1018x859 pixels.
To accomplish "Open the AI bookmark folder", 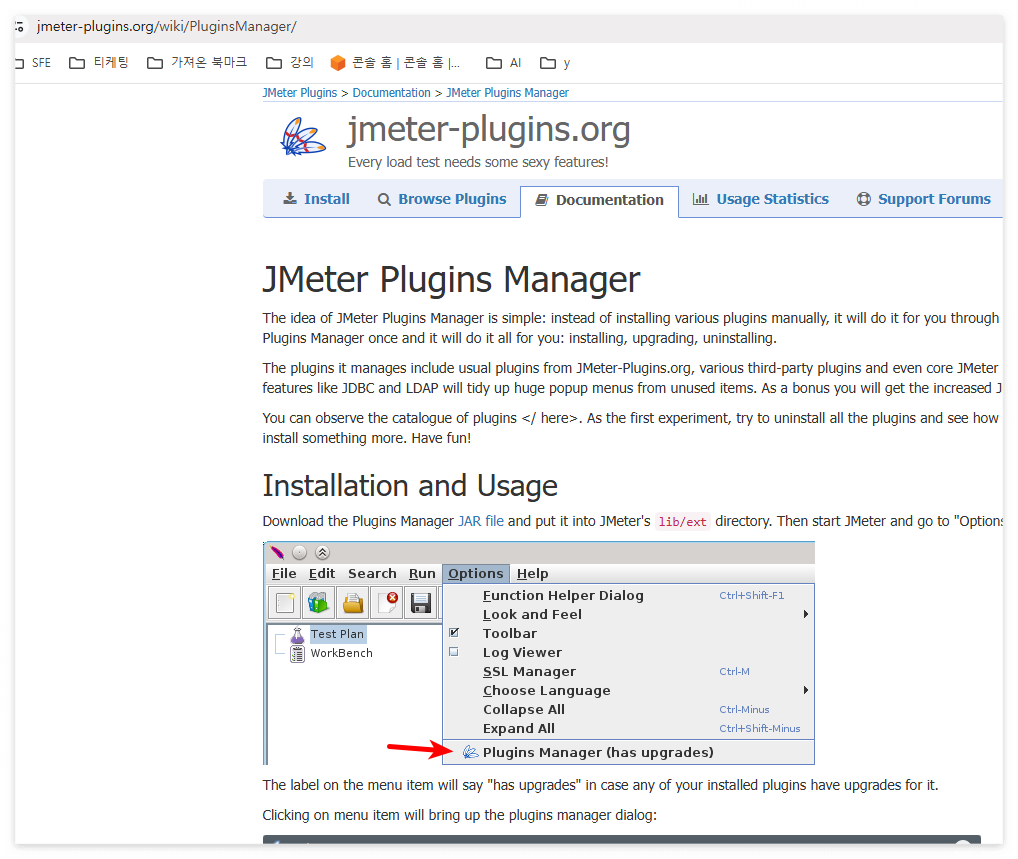I will (504, 63).
